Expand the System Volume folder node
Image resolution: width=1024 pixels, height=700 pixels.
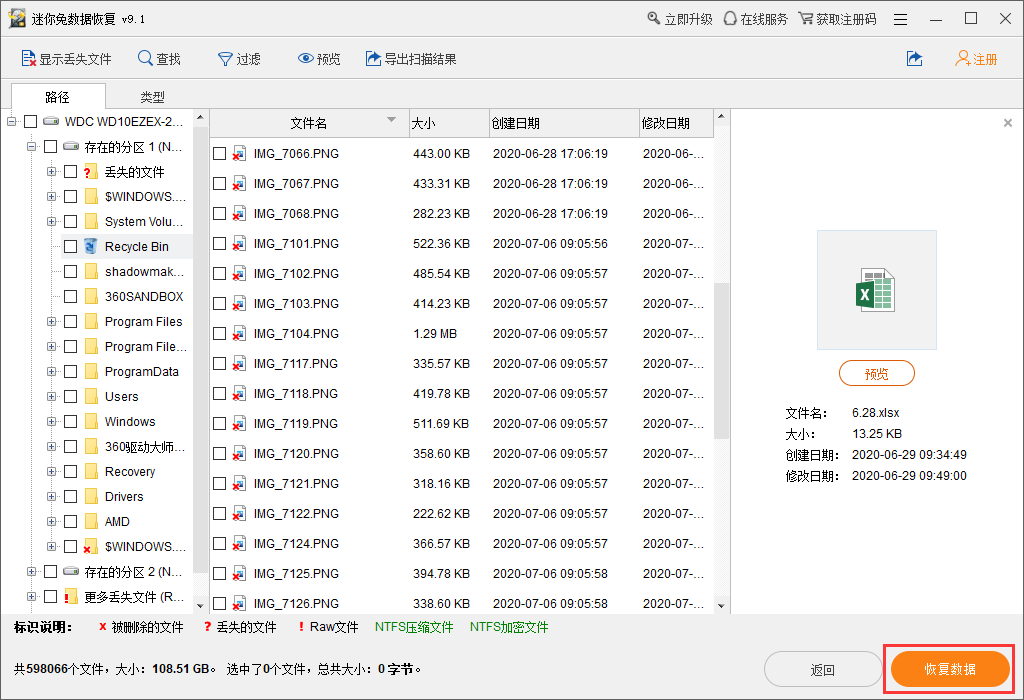(x=51, y=221)
